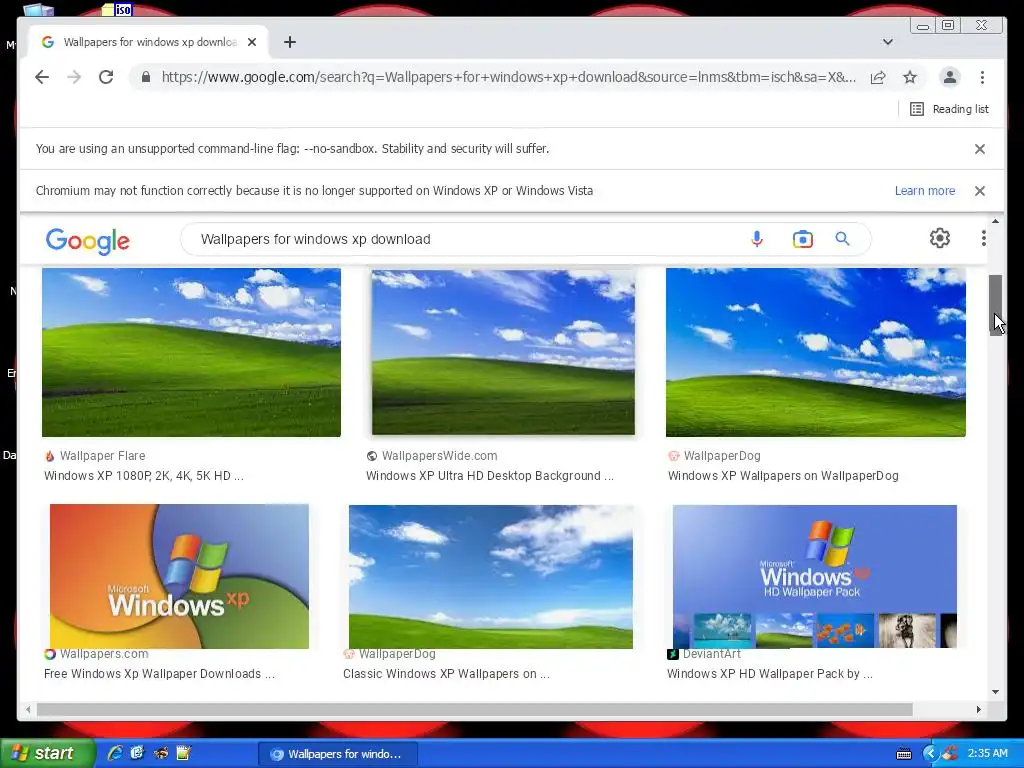Click the DeviantArt source label
Image resolution: width=1024 pixels, height=768 pixels.
pyautogui.click(x=711, y=654)
